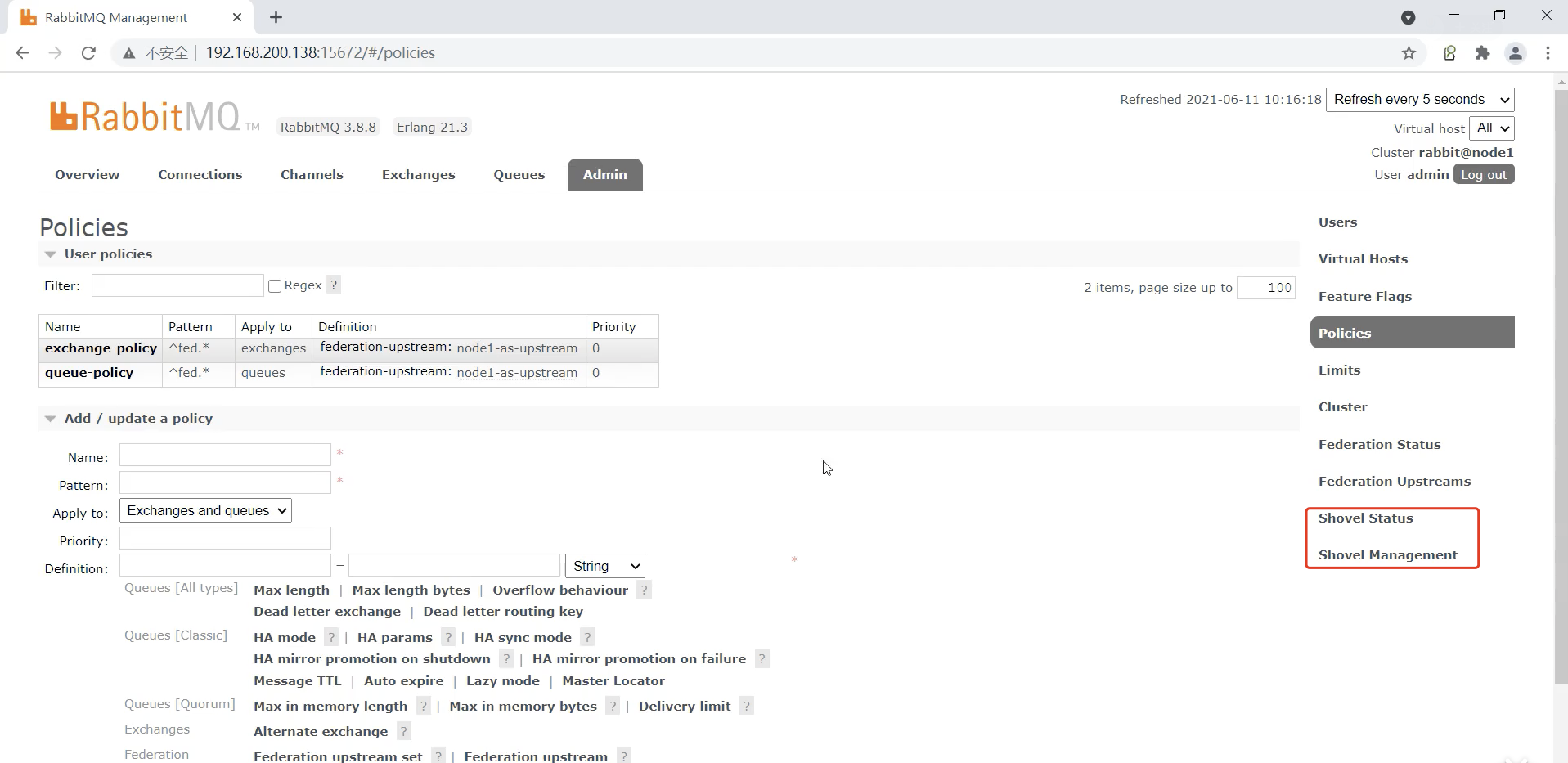Open the browser profile avatar icon
The width and height of the screenshot is (1568, 763).
point(1515,53)
